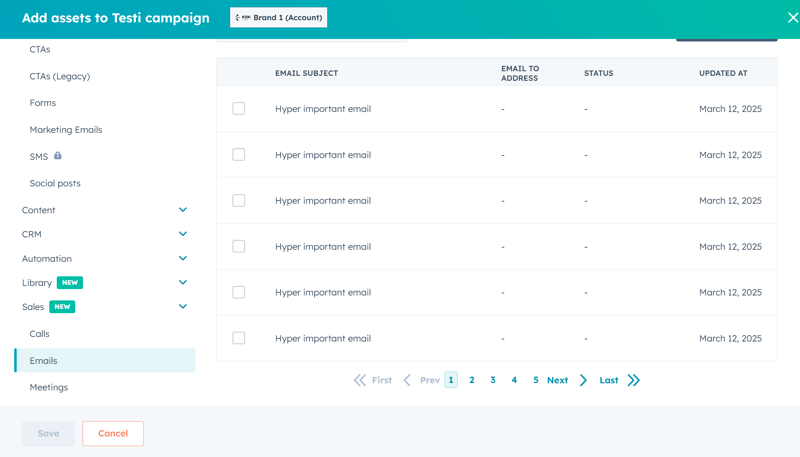Click the UPDATED AT column header
Image resolution: width=800 pixels, height=457 pixels.
(723, 73)
